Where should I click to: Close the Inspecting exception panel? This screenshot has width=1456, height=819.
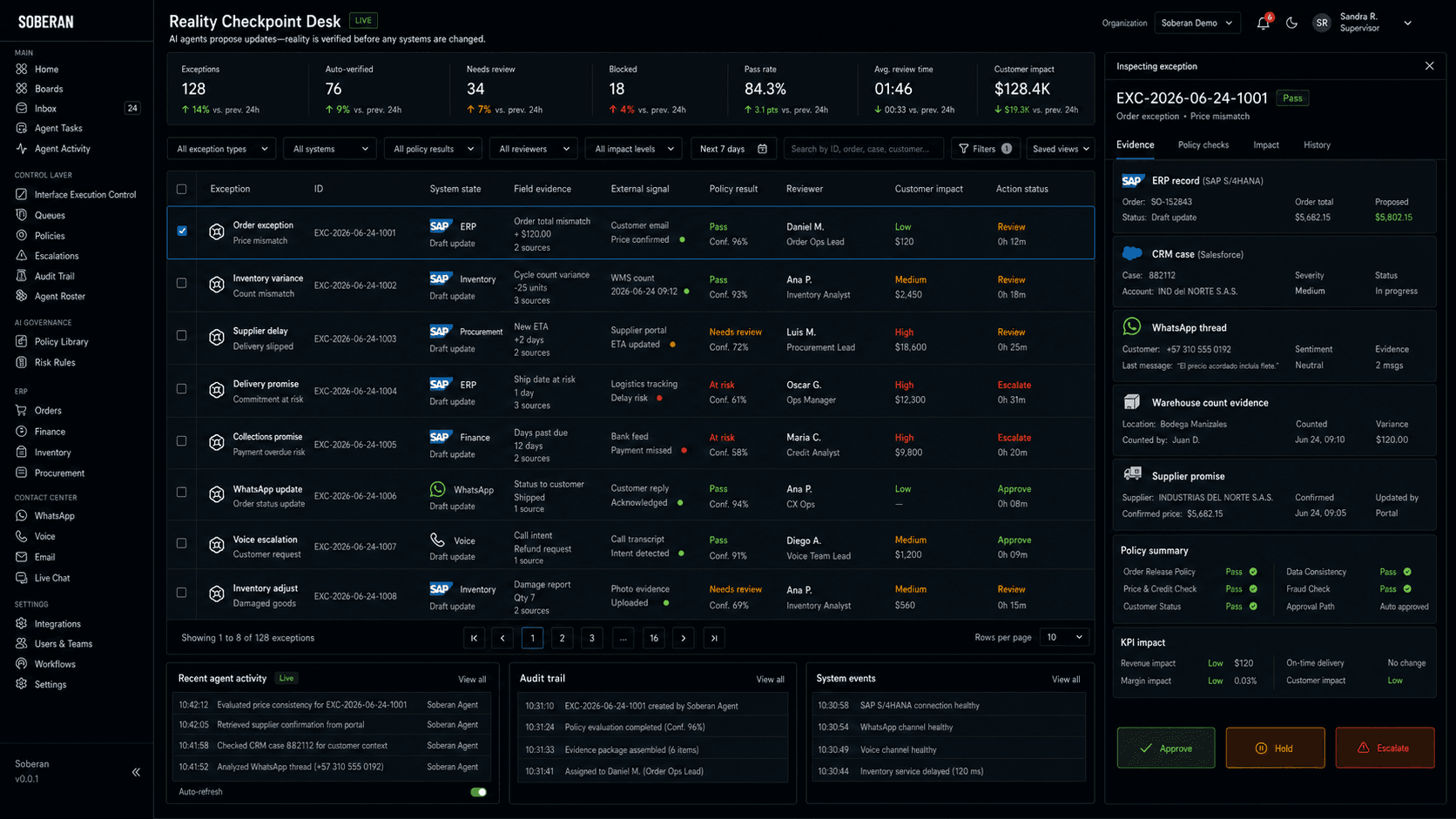click(1429, 66)
